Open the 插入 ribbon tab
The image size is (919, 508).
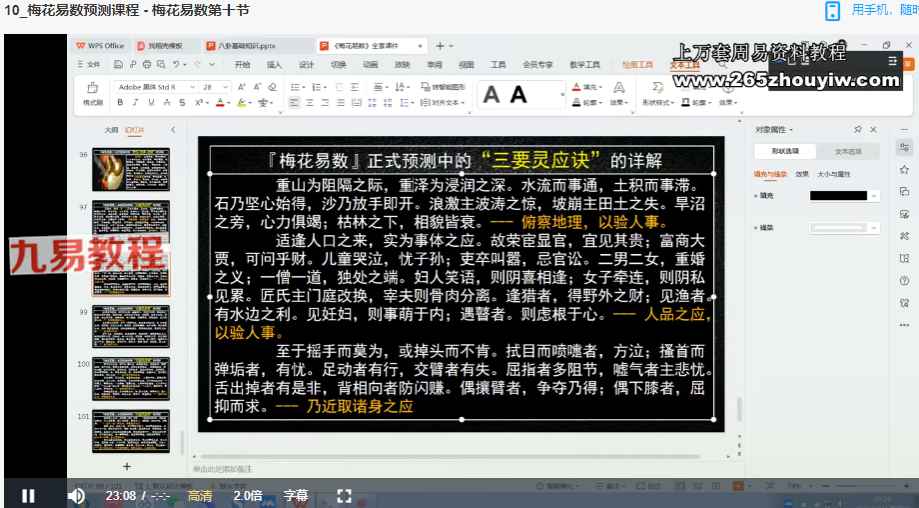click(x=274, y=64)
